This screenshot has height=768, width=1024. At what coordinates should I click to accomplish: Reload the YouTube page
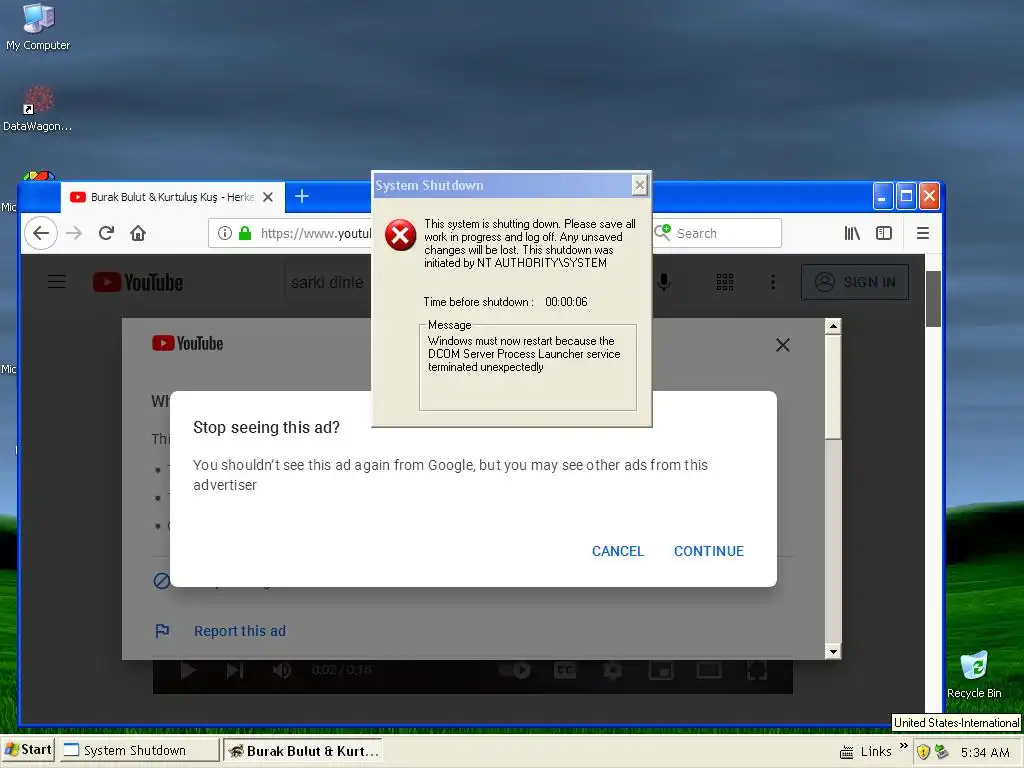coord(106,233)
